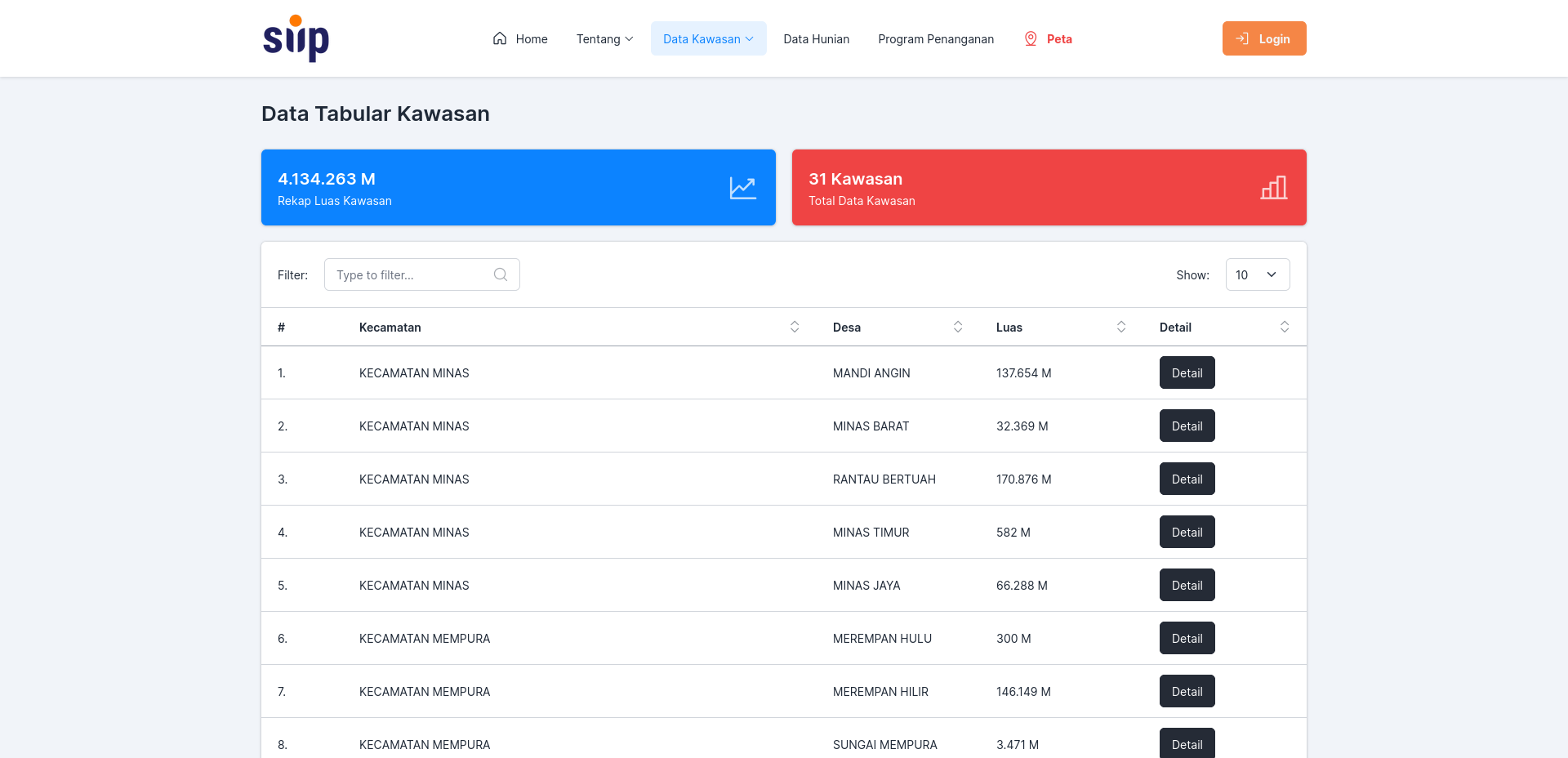Viewport: 1568px width, 758px height.
Task: Open Detail for MEREMPAN HILIR row
Action: click(x=1187, y=691)
